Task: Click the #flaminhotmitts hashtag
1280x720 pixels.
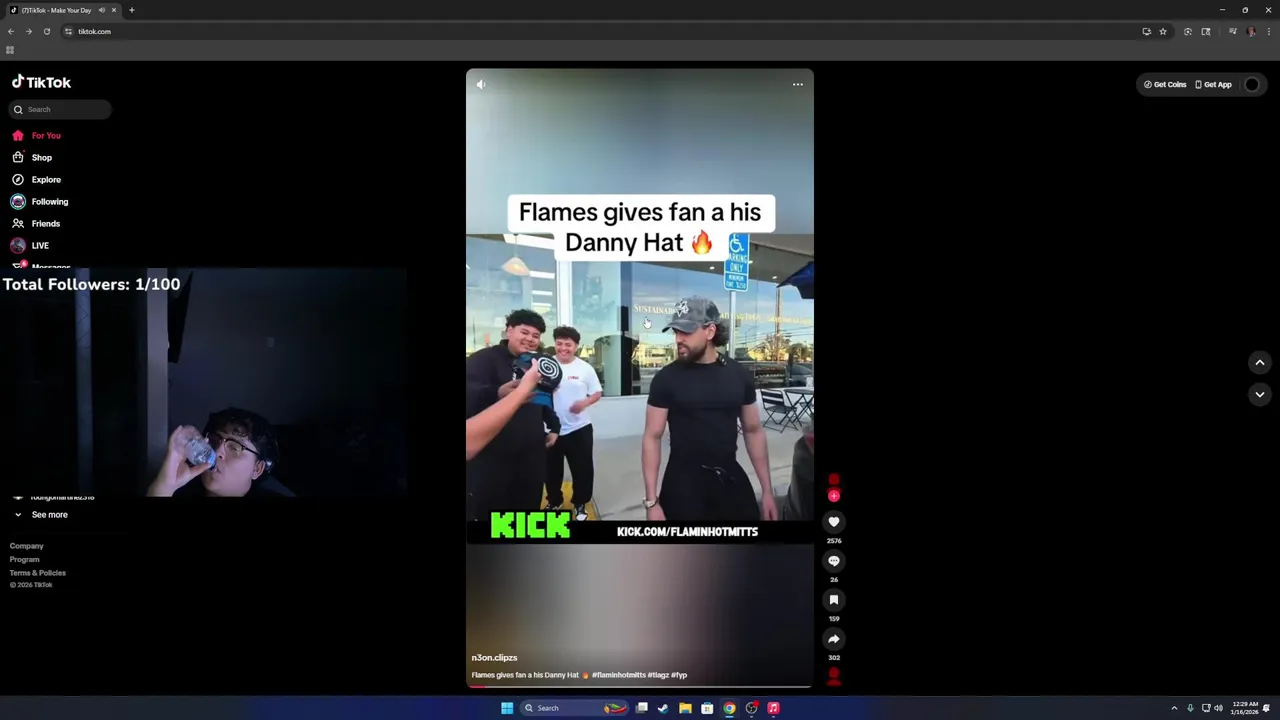Action: pyautogui.click(x=618, y=675)
